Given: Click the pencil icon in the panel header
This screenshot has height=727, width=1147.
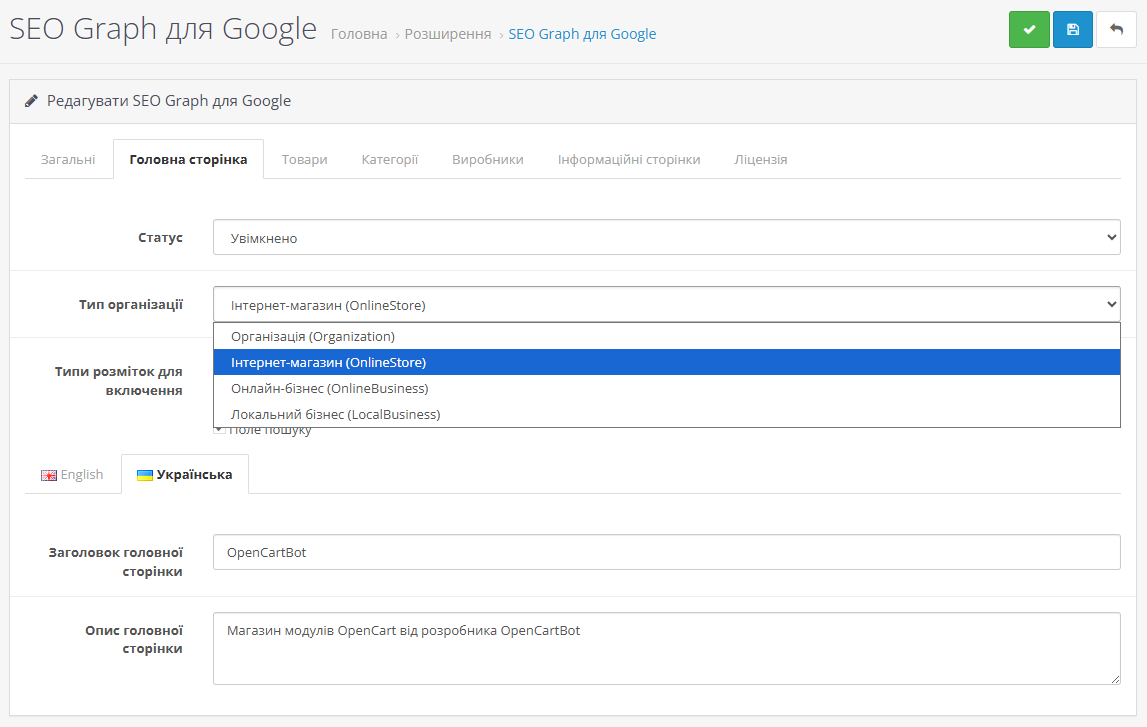Looking at the screenshot, I should pos(32,101).
